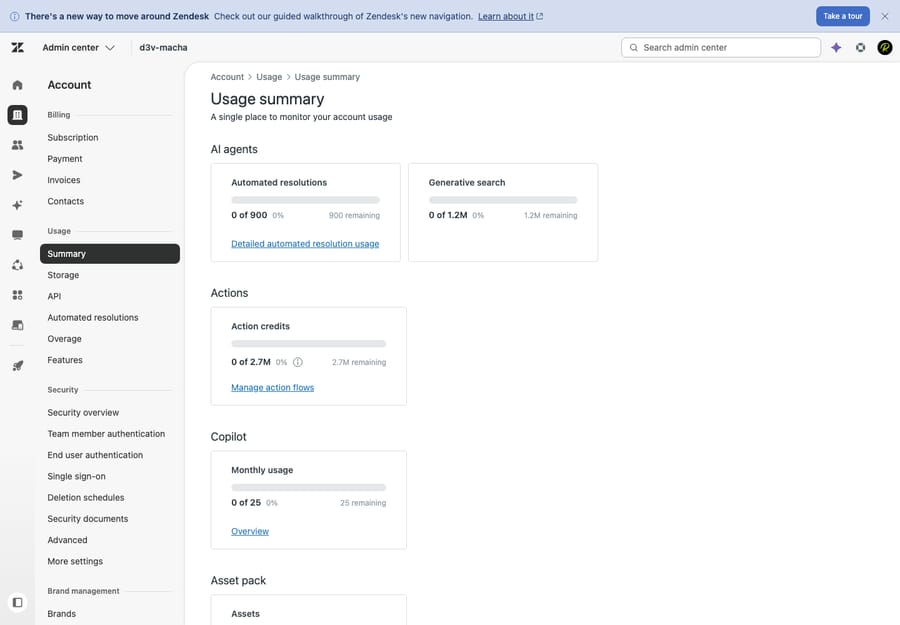This screenshot has height=625, width=900.
Task: Open the Home icon in left rail
Action: [x=17, y=85]
